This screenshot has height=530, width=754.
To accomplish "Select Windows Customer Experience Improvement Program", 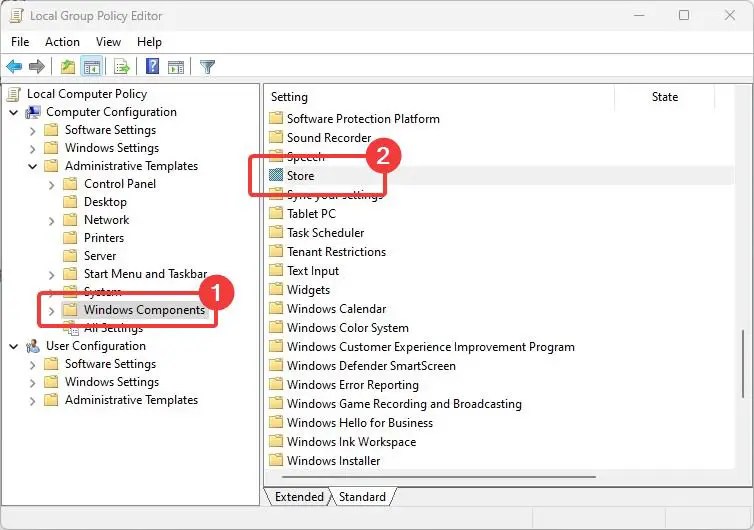I will tap(430, 346).
